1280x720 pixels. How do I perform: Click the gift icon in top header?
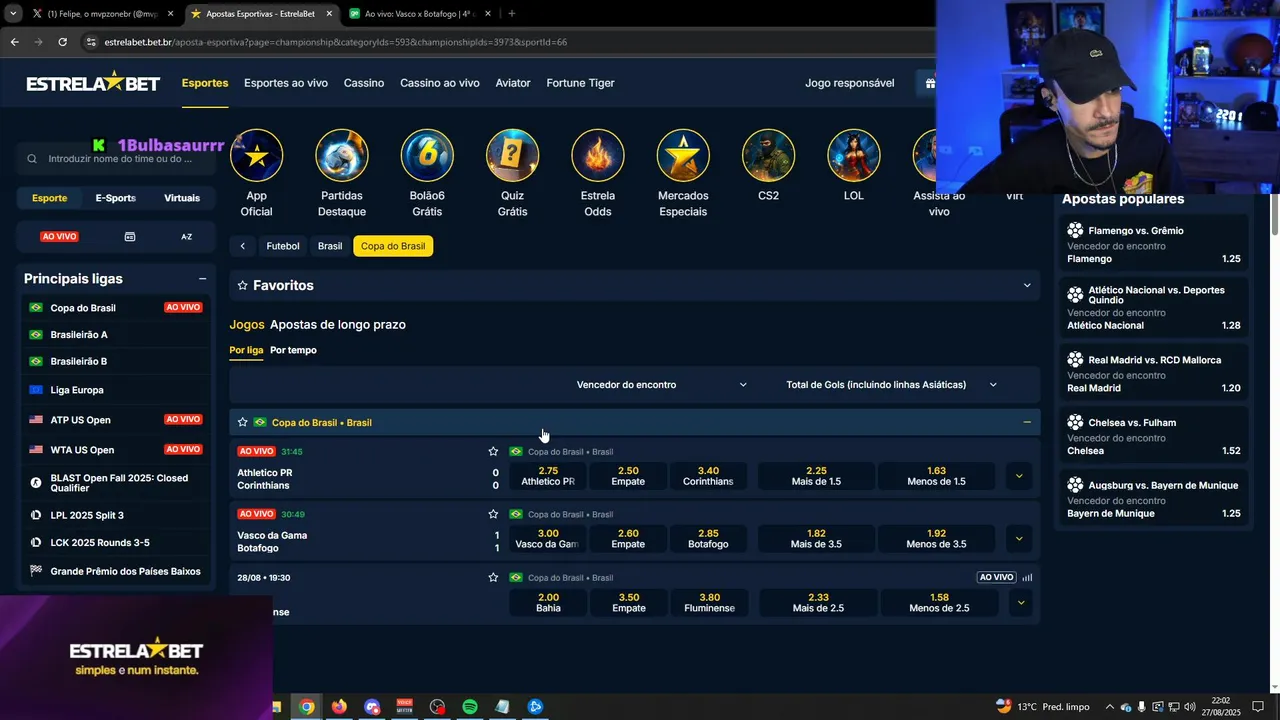pyautogui.click(x=930, y=83)
